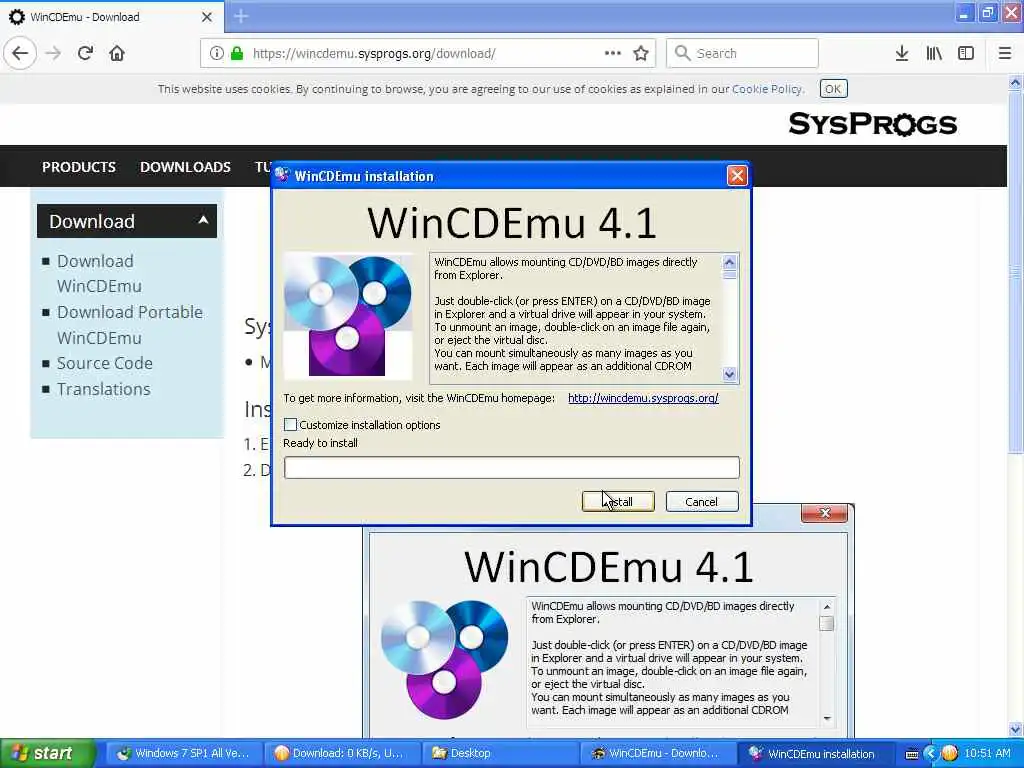The image size is (1024, 768).
Task: Switch to WinCDEmu - Download taskbar item
Action: tap(658, 754)
